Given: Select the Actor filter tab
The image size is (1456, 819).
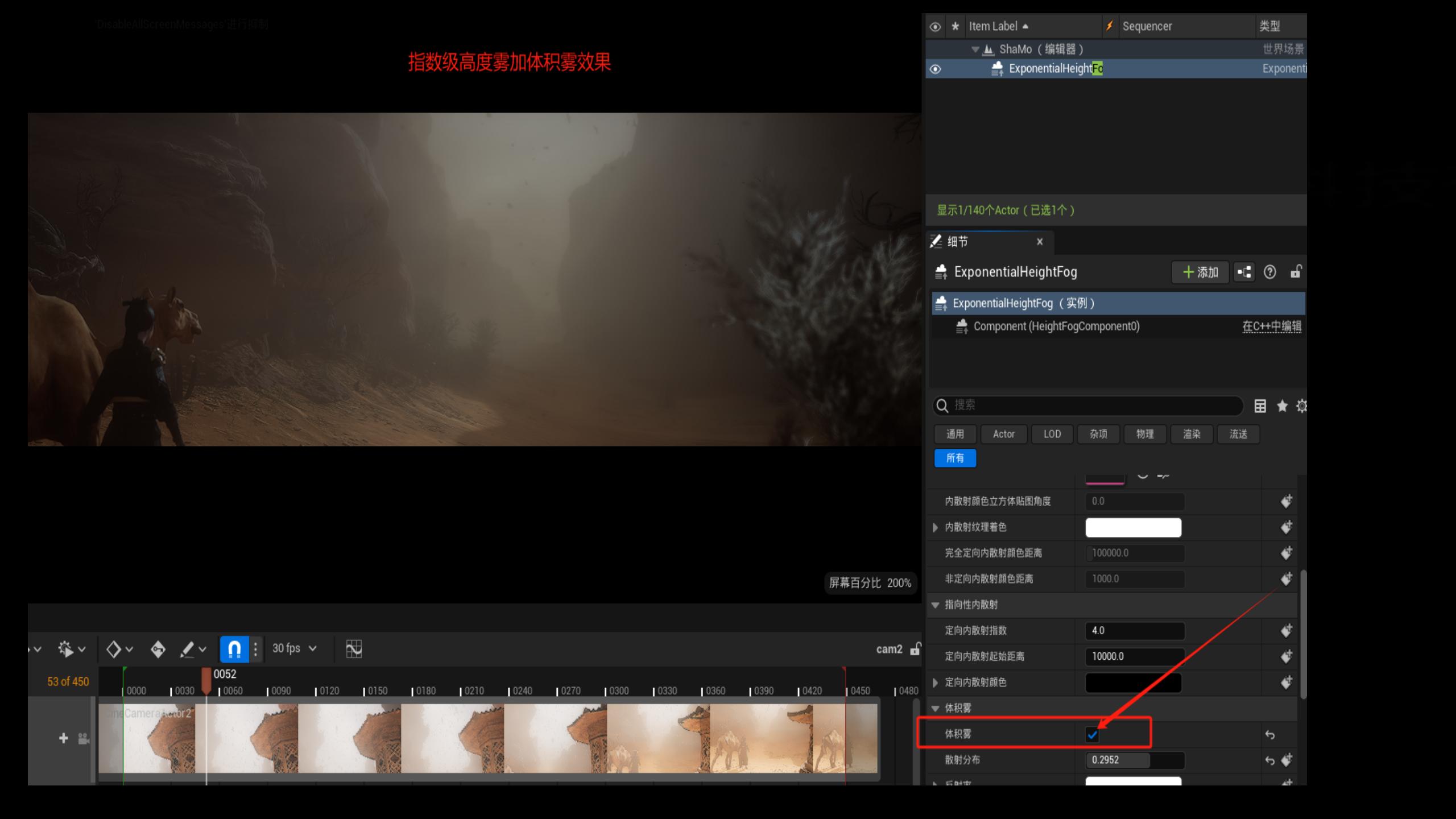Looking at the screenshot, I should coord(1004,435).
